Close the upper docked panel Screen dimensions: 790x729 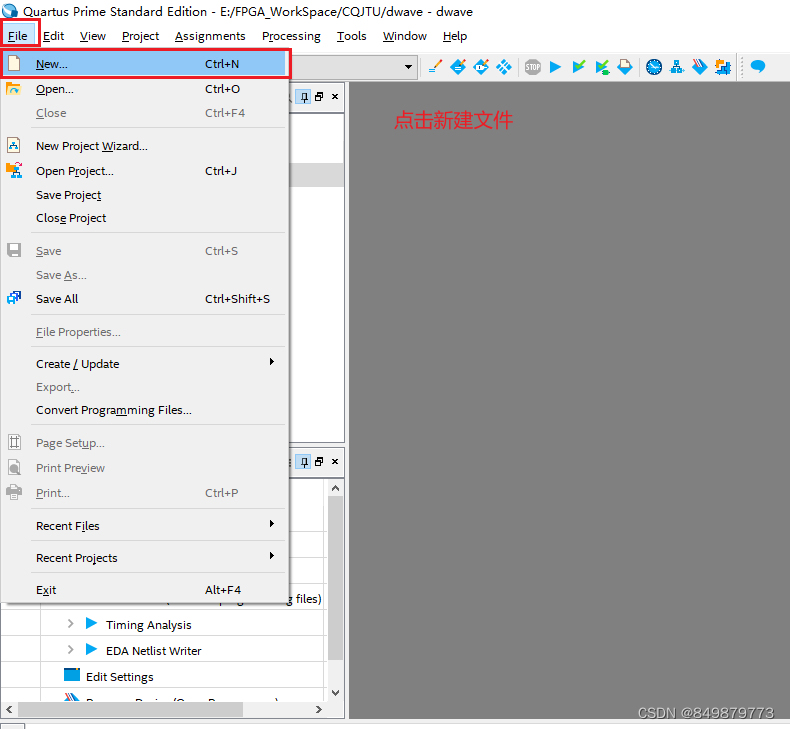coord(335,96)
